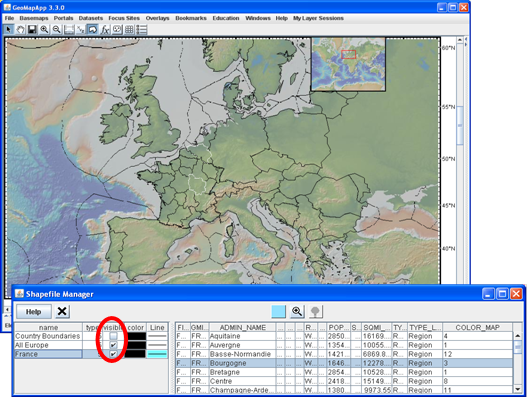The image size is (529, 398).
Task: Open the Basemaps menu
Action: pos(34,18)
